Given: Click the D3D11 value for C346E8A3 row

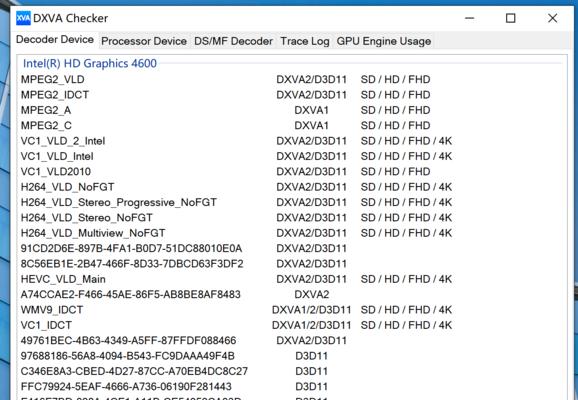Looking at the screenshot, I should click(311, 372).
